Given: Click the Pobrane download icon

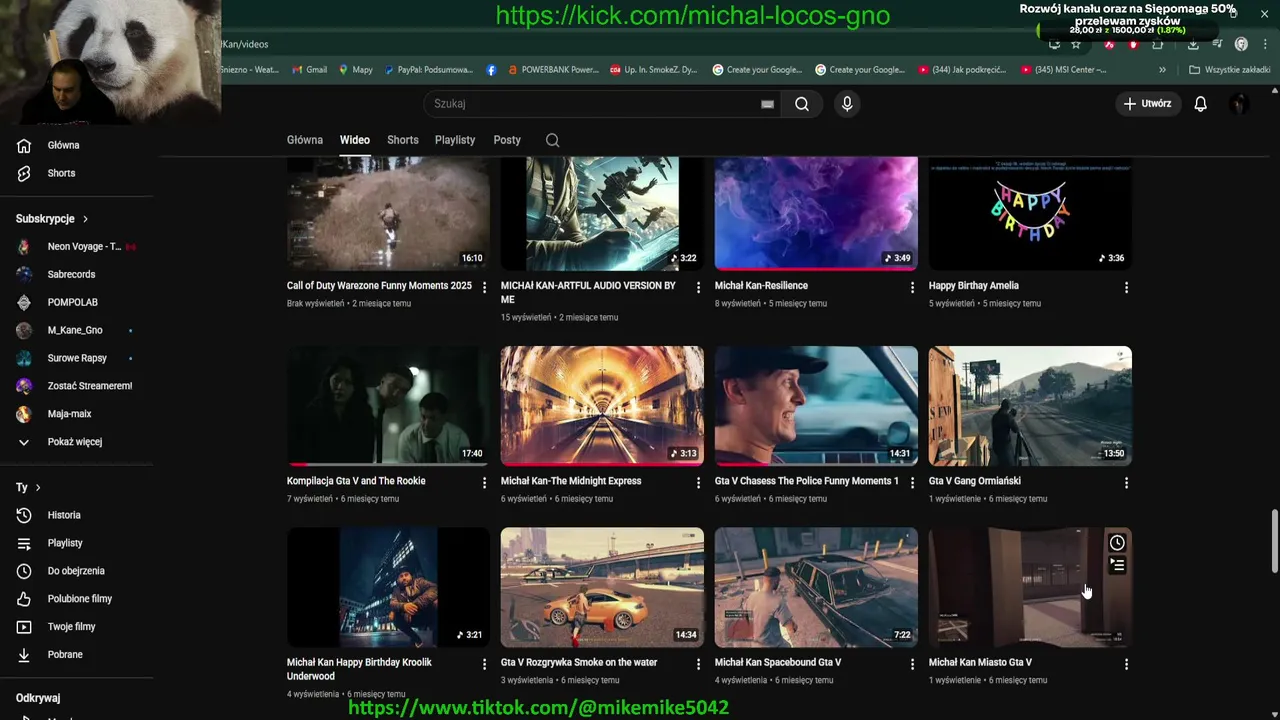Looking at the screenshot, I should [24, 655].
